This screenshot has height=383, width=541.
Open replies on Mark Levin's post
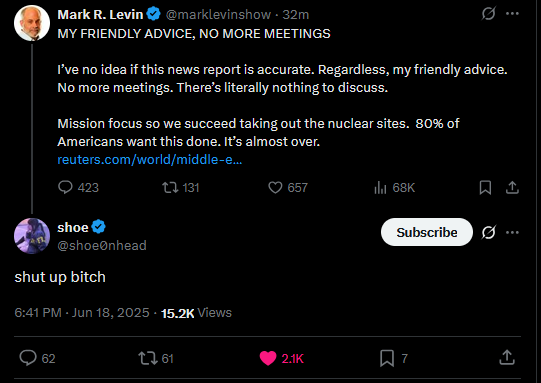pyautogui.click(x=65, y=187)
